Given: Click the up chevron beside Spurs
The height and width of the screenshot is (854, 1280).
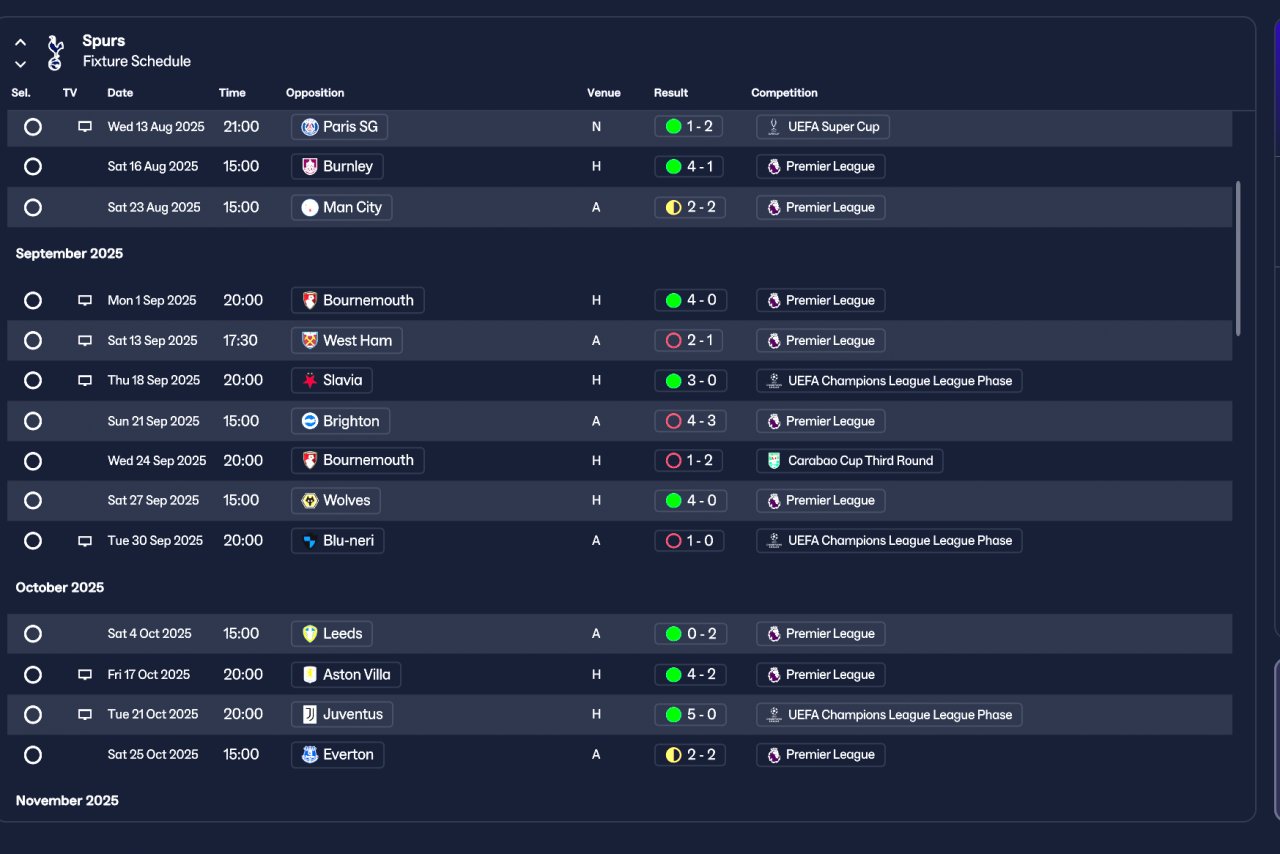Looking at the screenshot, I should point(20,43).
